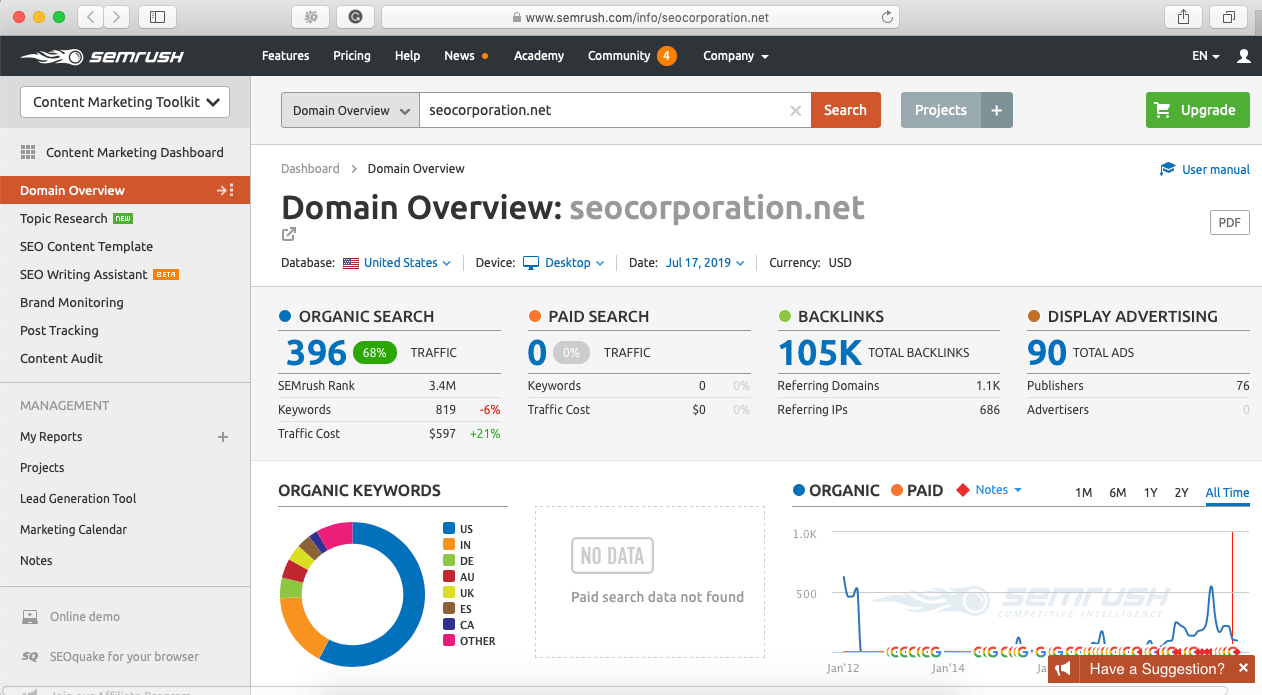Export the report with PDF button
1262x695 pixels.
[1229, 223]
